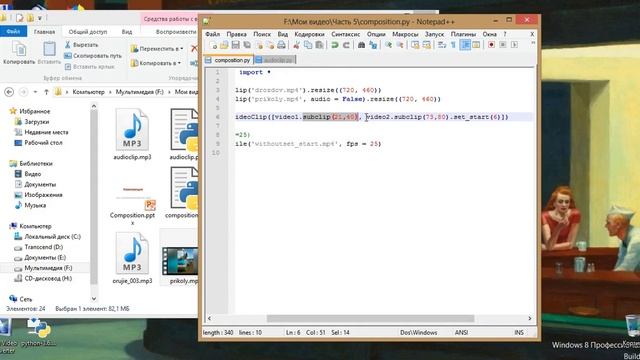The image size is (640, 360).
Task: Click INS indicator in Notepad++ status bar
Action: 519,333
